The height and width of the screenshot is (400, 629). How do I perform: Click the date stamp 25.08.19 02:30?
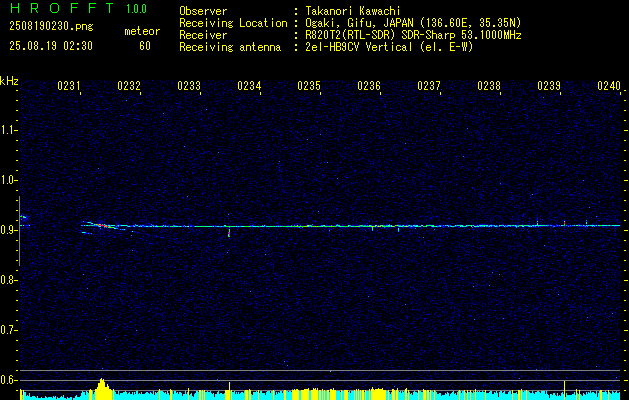[x=51, y=46]
